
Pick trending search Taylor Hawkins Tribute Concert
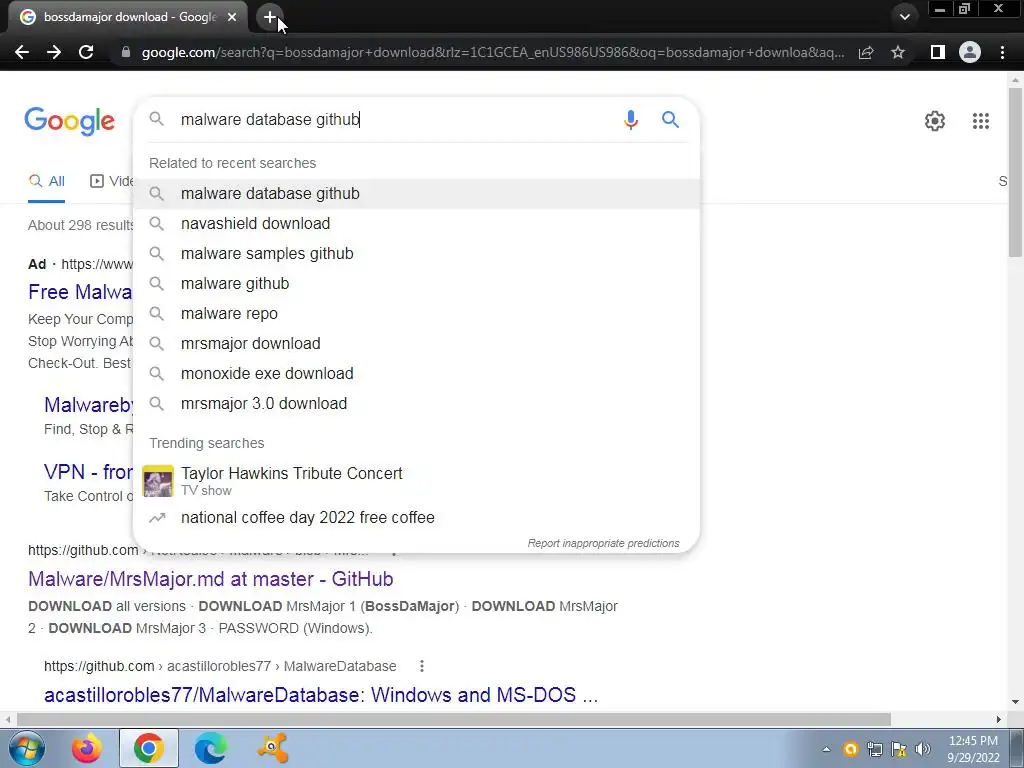click(x=416, y=481)
